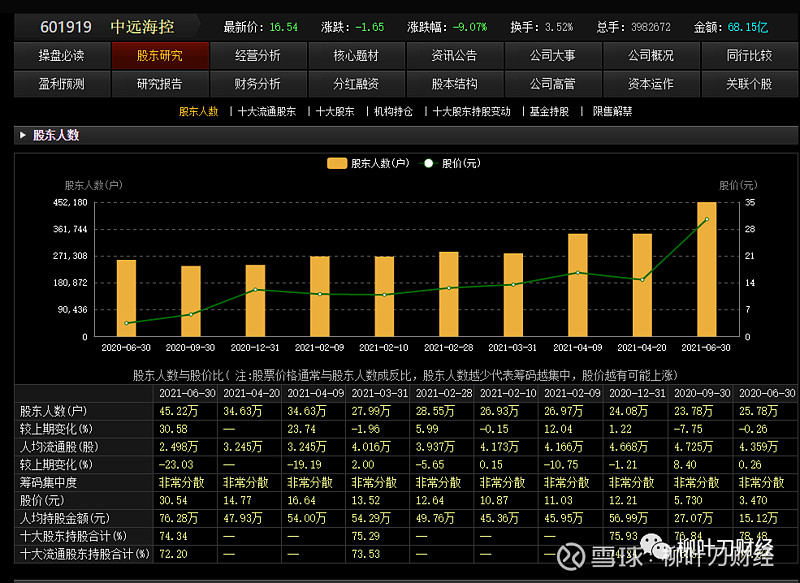Screen dimensions: 800x583
Task: Click 2021-03-31 table column header
Action: tap(380, 393)
